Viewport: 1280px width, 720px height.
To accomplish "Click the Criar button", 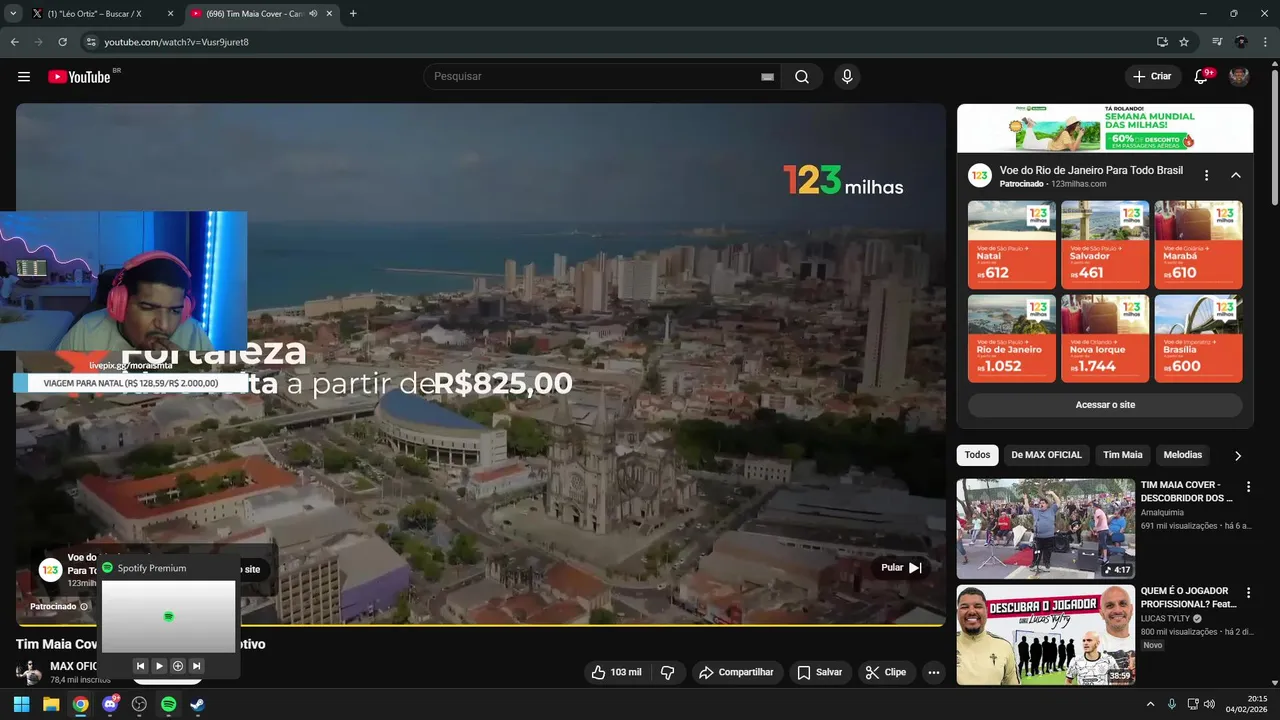I will (1152, 77).
